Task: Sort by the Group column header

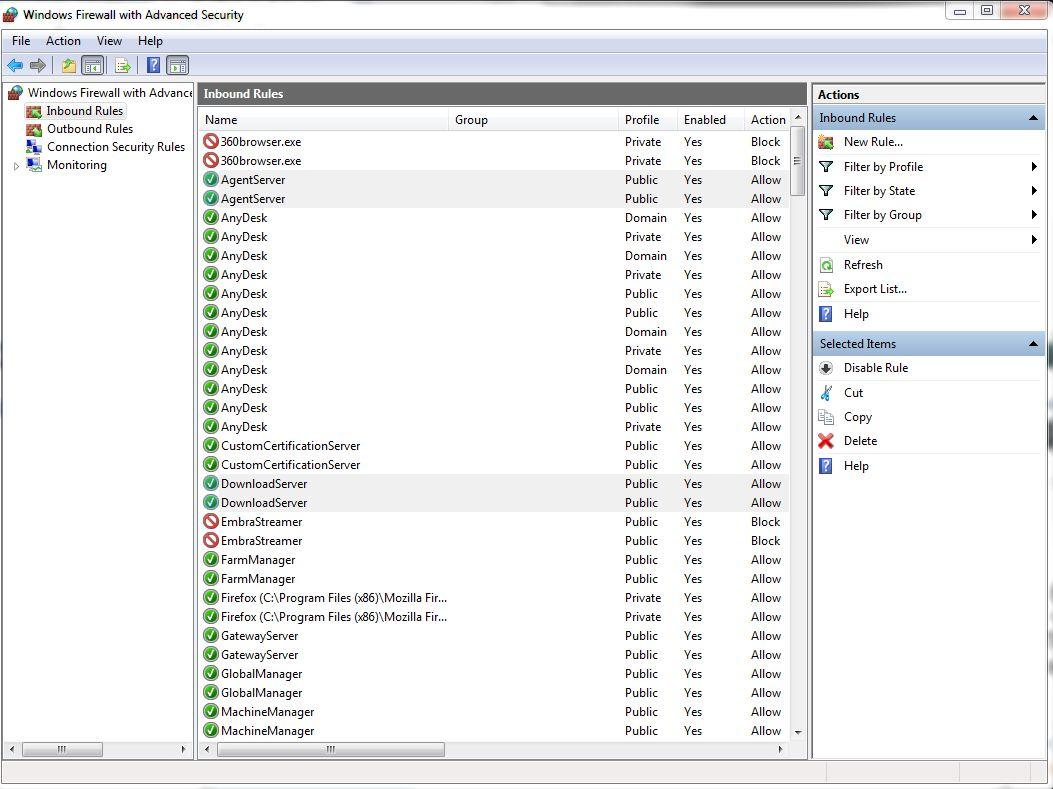Action: [x=533, y=120]
